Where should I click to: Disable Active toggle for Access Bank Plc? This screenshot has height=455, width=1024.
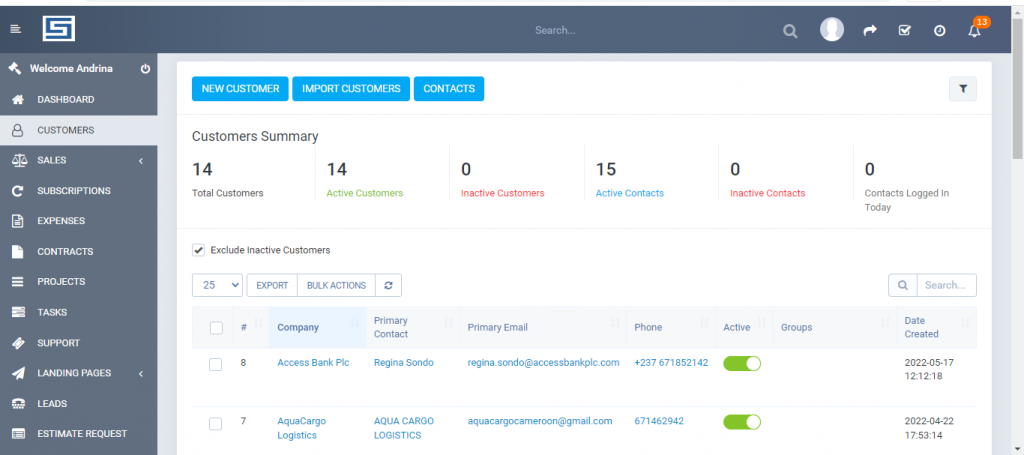[x=742, y=363]
